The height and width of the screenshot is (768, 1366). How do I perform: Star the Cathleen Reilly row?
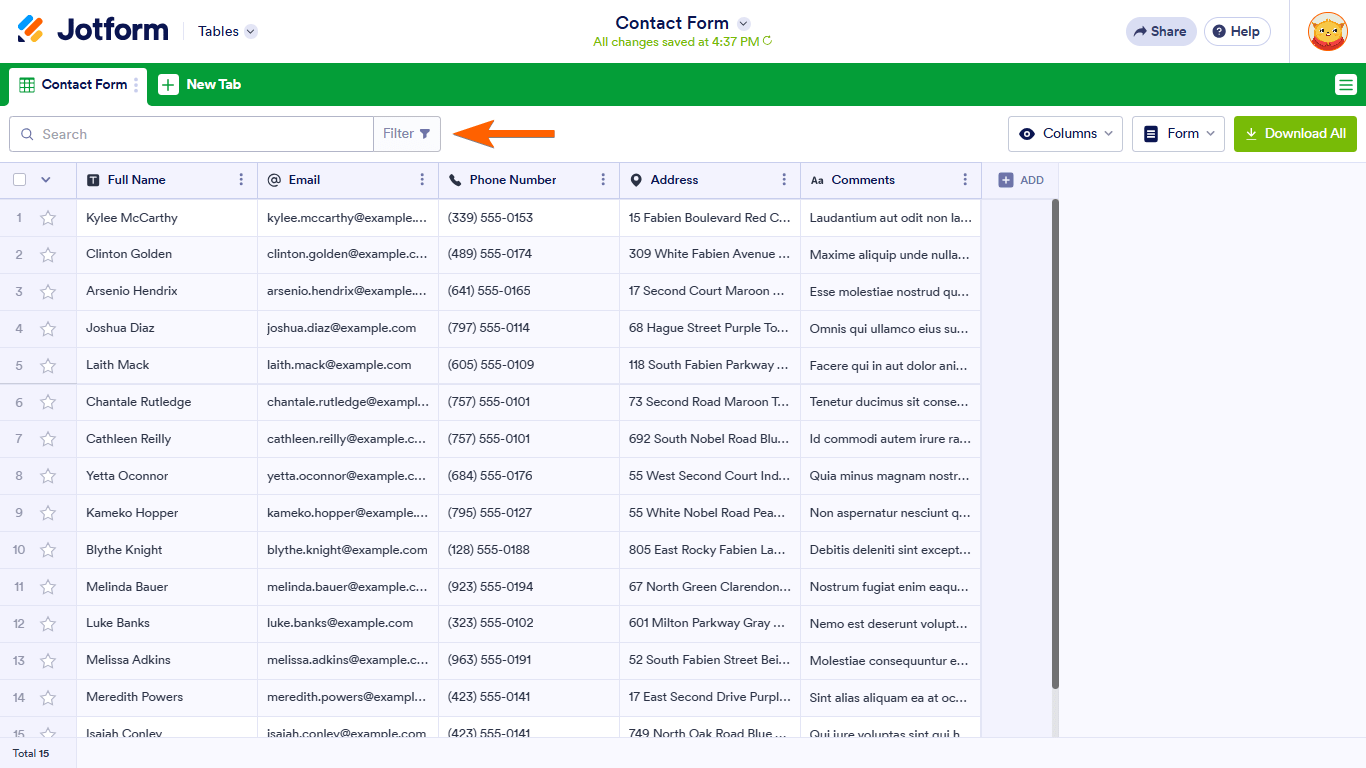48,439
